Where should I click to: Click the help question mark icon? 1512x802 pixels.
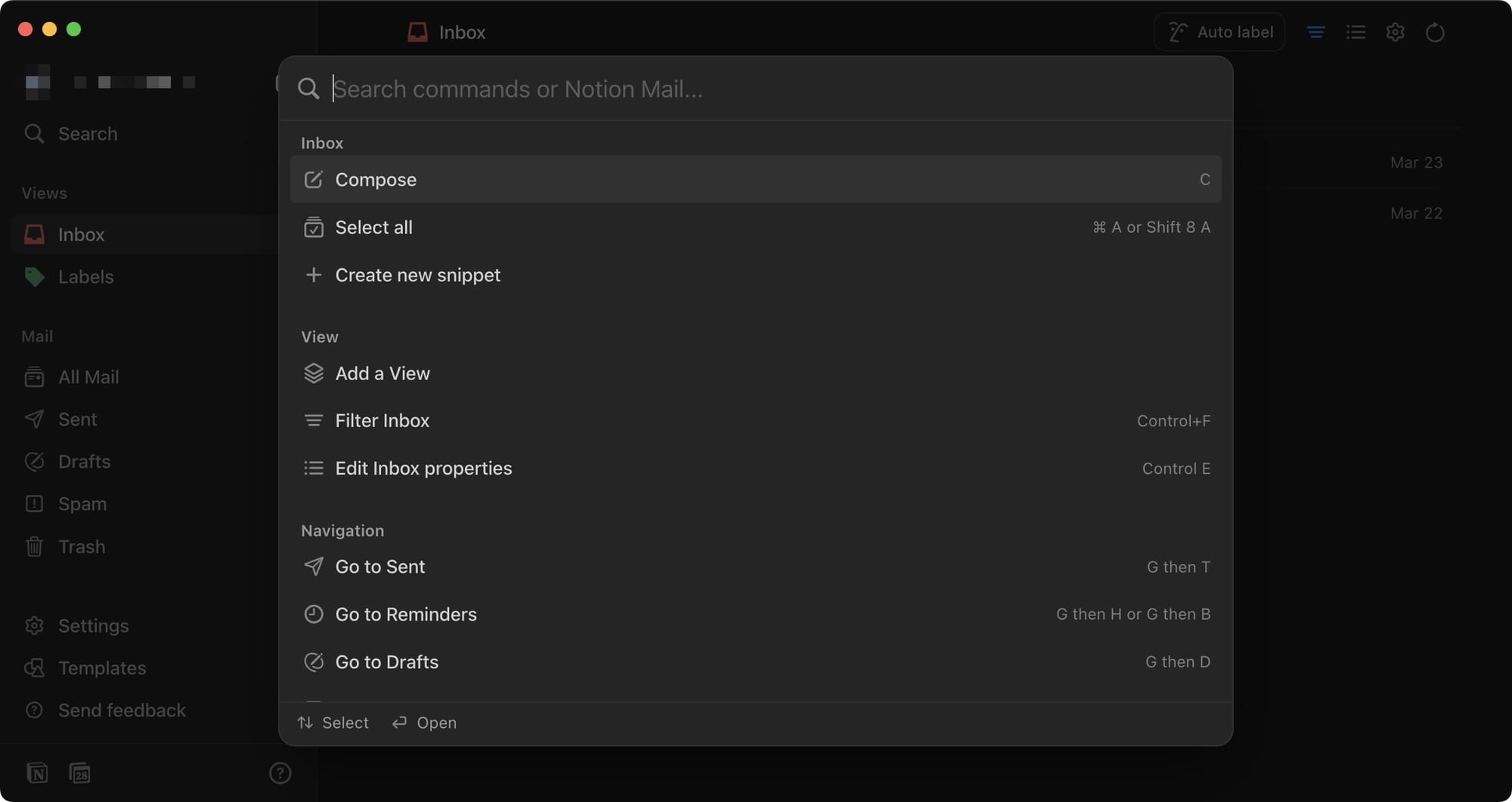tap(280, 773)
